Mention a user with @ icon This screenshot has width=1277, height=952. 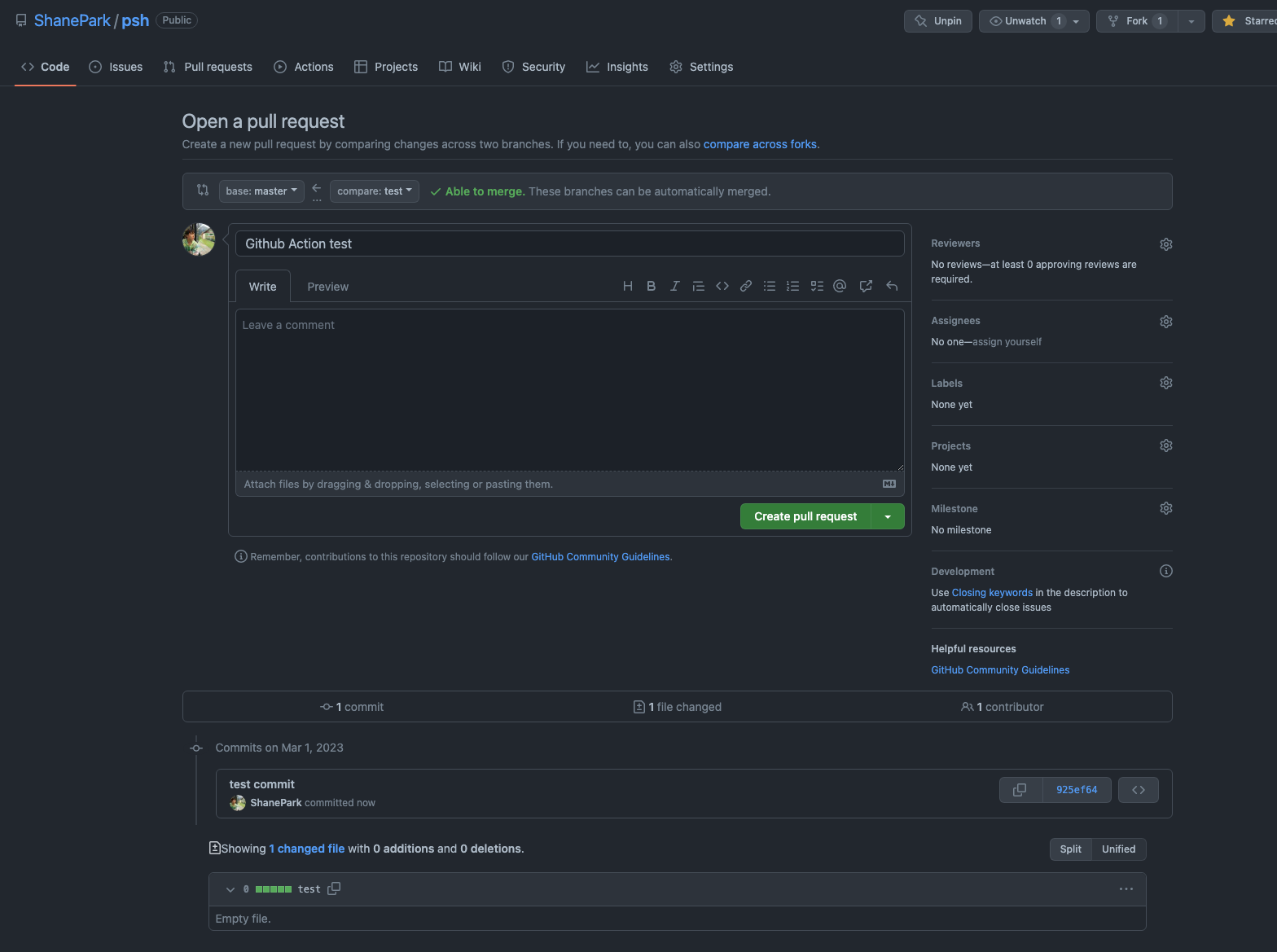[840, 286]
